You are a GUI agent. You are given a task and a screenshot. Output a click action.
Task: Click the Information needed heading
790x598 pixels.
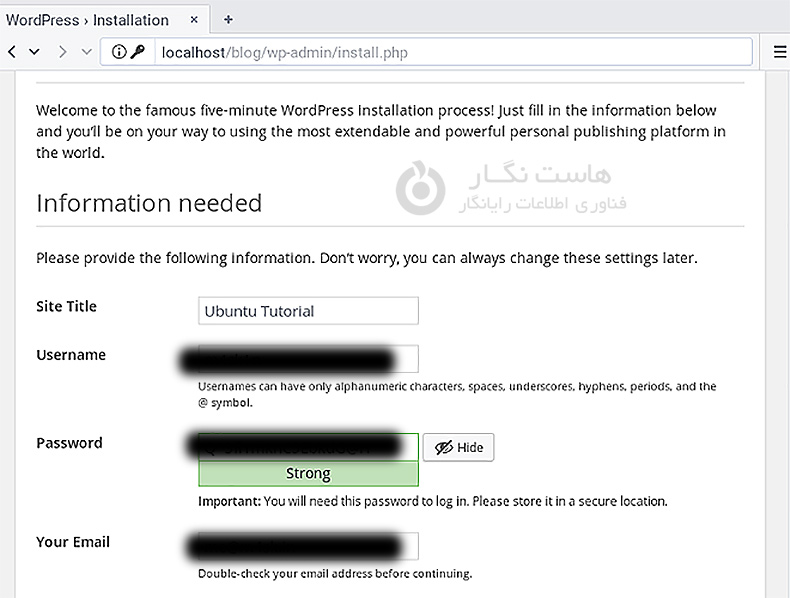coord(149,203)
